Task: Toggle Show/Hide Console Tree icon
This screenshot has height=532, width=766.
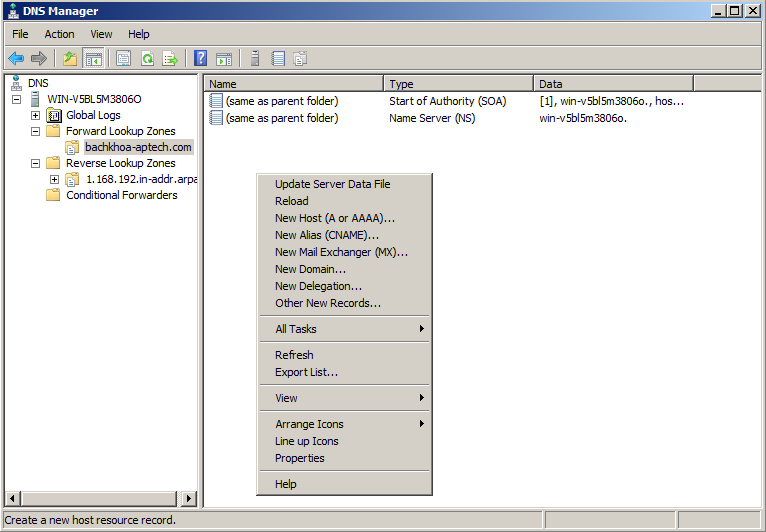Action: point(93,59)
